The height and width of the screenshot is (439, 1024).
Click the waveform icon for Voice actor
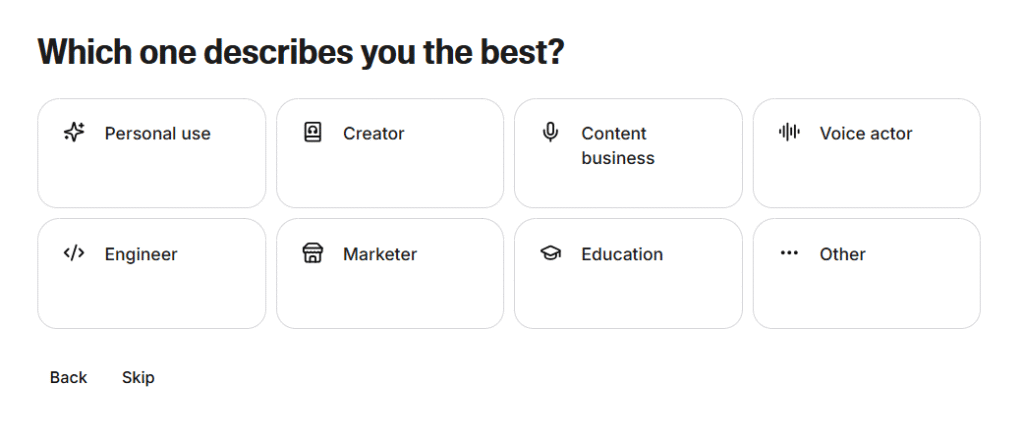(789, 132)
